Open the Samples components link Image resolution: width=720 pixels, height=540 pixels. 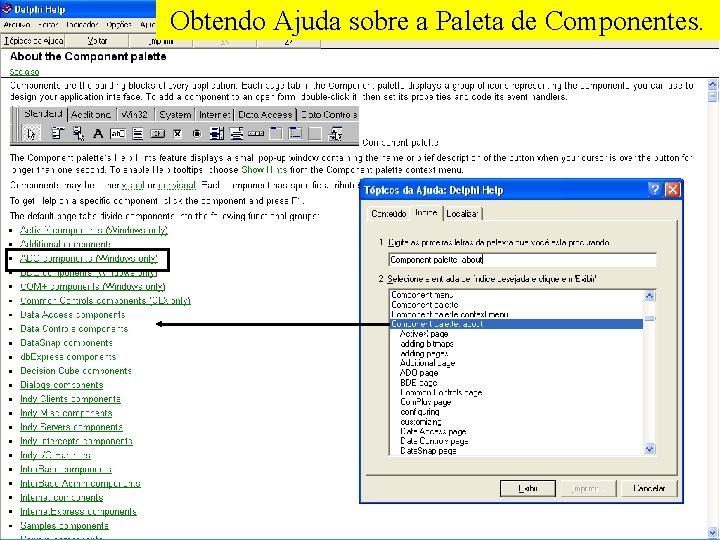(x=64, y=525)
